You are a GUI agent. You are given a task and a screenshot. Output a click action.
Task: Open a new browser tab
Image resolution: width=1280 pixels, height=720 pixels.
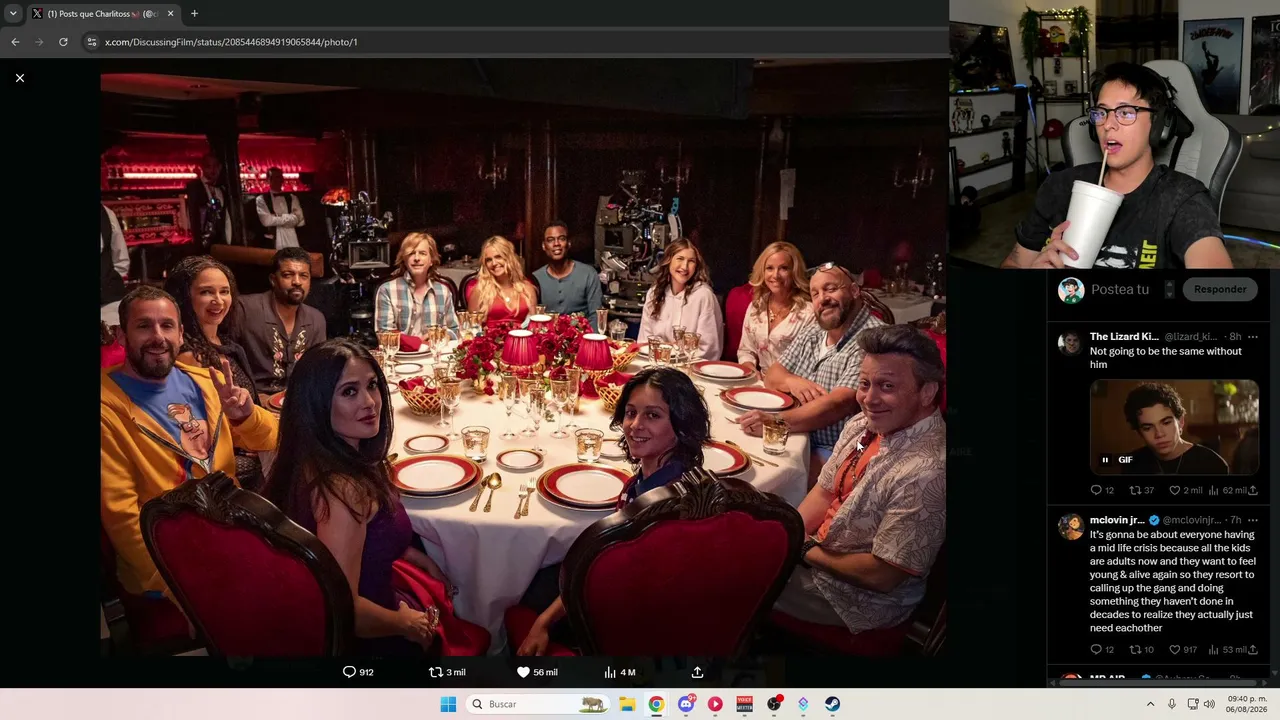194,14
